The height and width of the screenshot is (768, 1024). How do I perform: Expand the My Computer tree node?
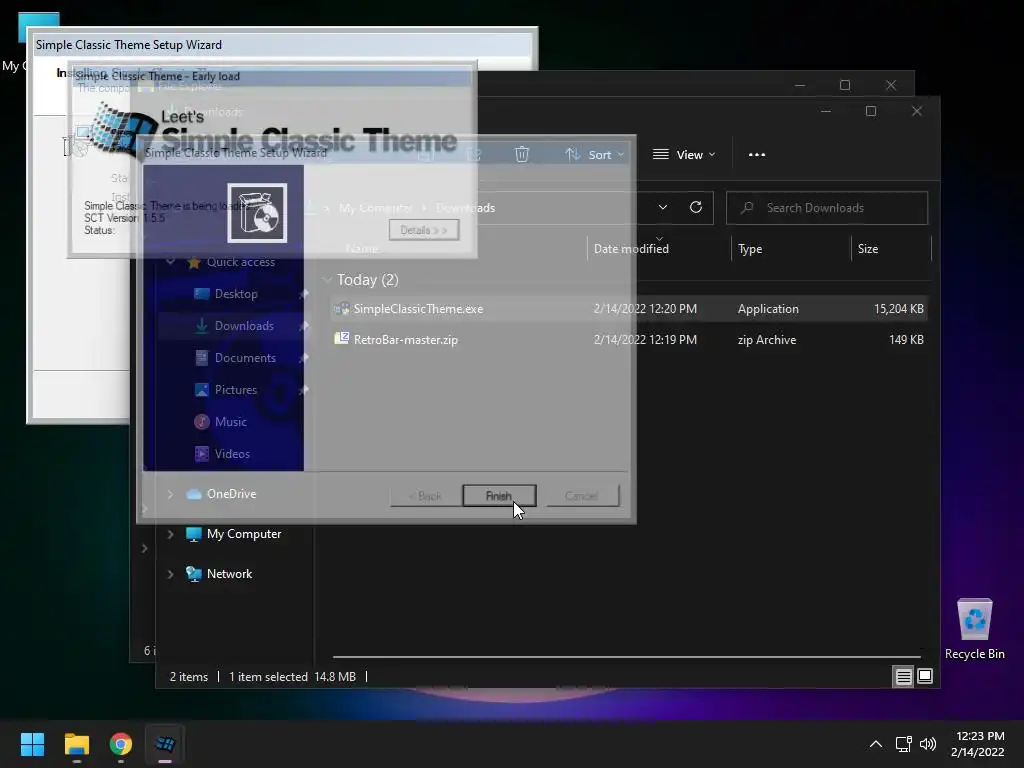click(170, 534)
